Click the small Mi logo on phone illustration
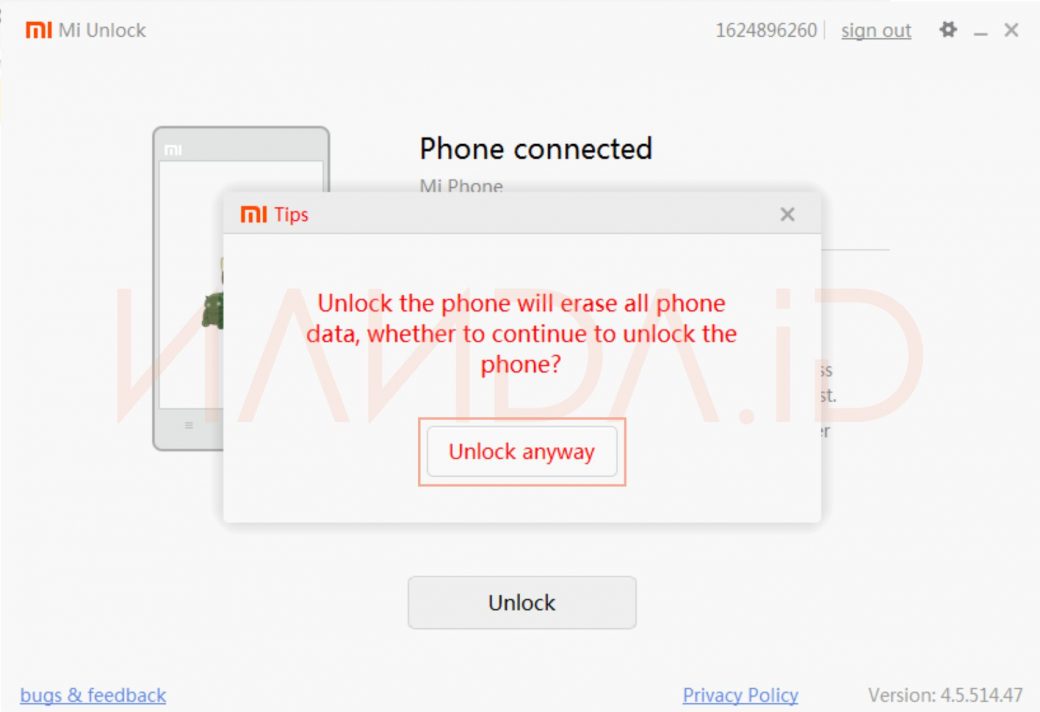This screenshot has height=712, width=1040. pos(172,151)
